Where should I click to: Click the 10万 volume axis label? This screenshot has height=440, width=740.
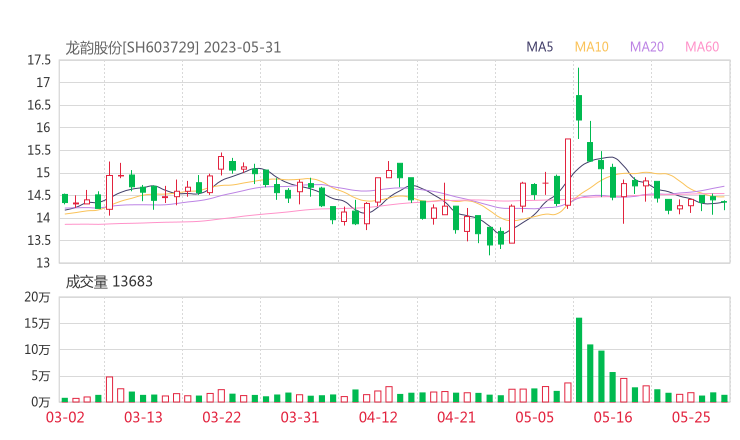[37, 350]
